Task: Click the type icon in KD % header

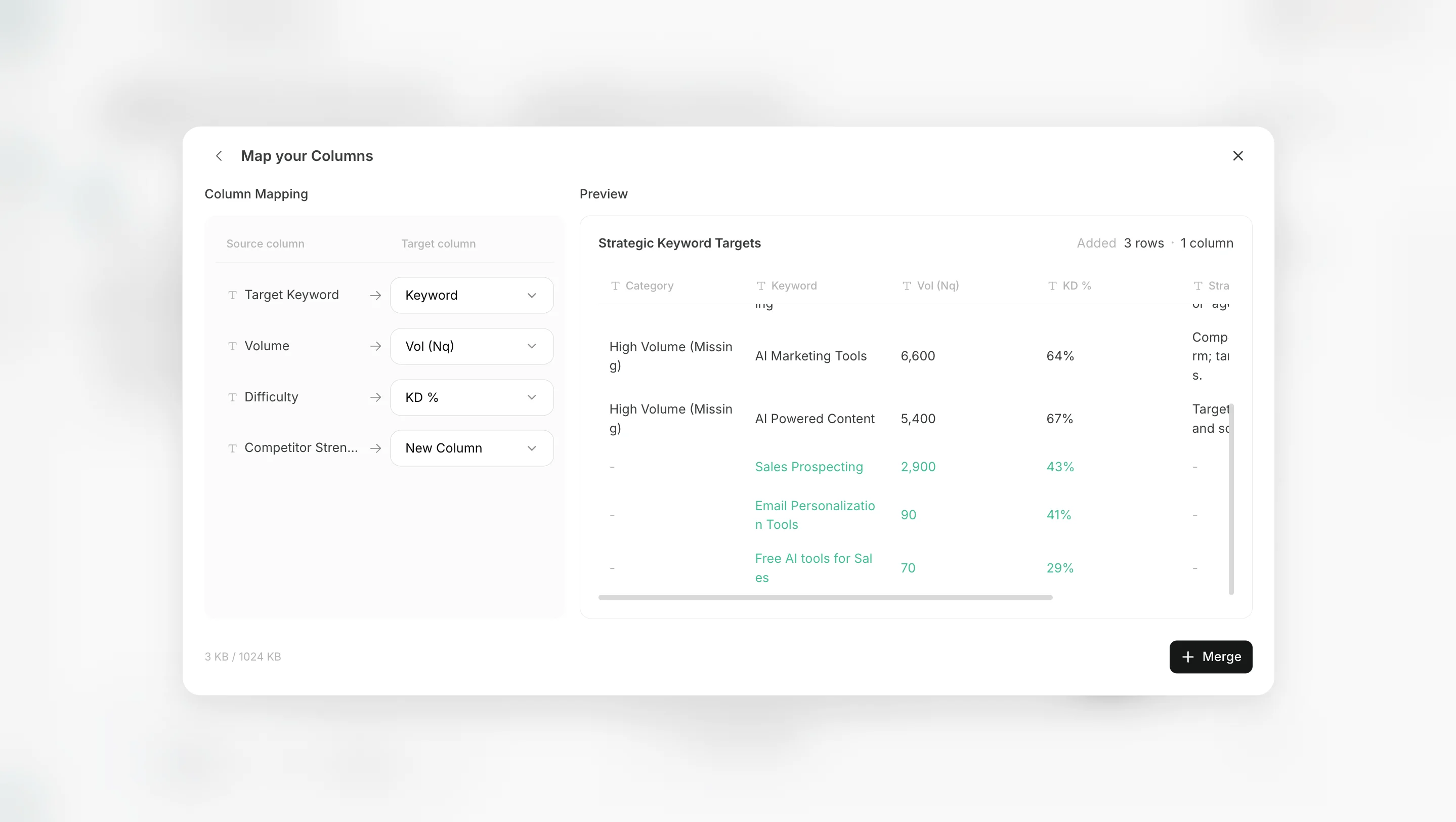Action: click(x=1052, y=285)
